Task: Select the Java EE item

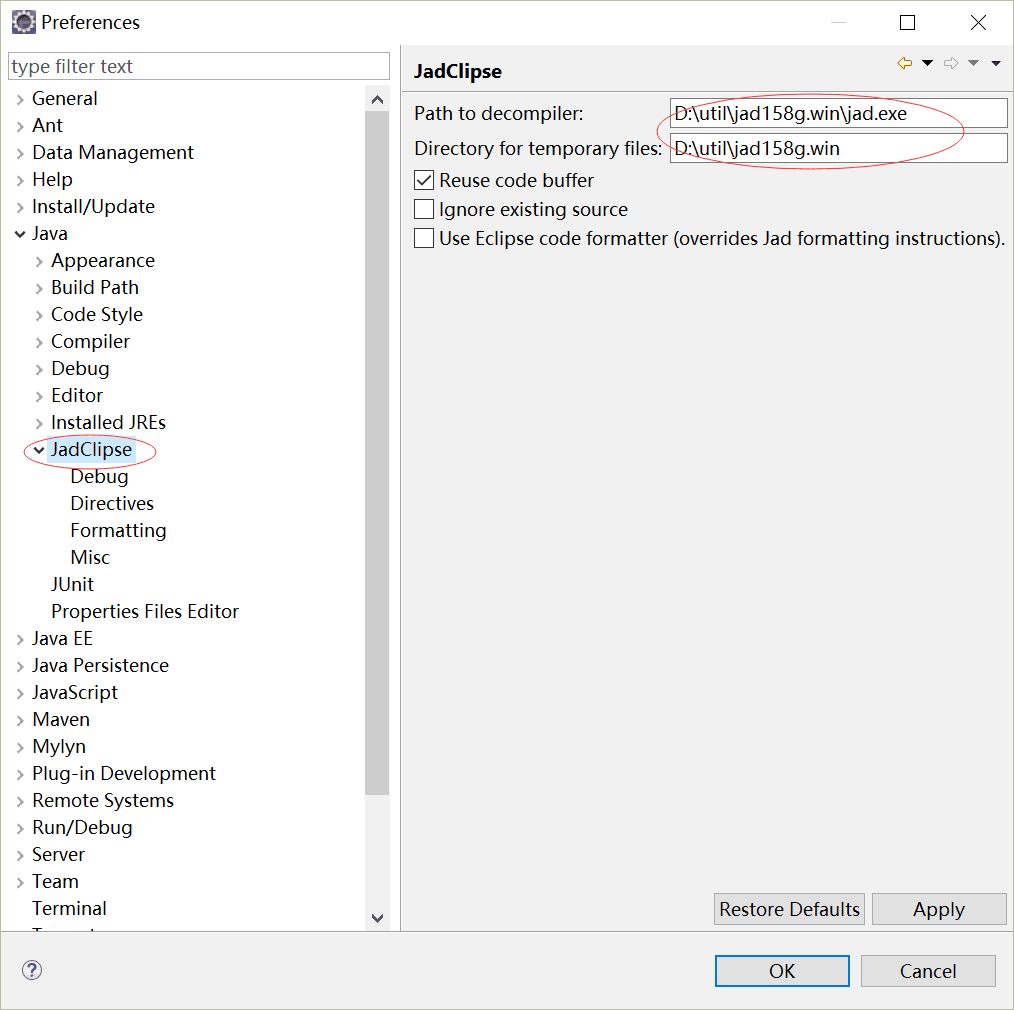Action: click(x=62, y=639)
